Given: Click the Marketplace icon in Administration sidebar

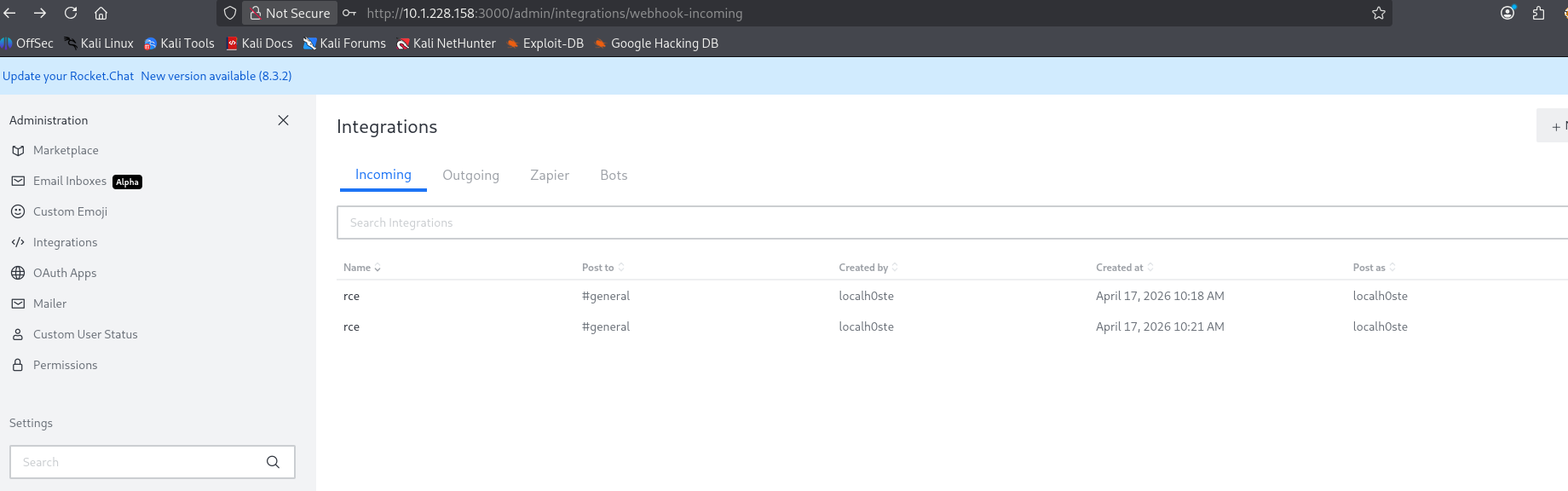Looking at the screenshot, I should [x=18, y=151].
